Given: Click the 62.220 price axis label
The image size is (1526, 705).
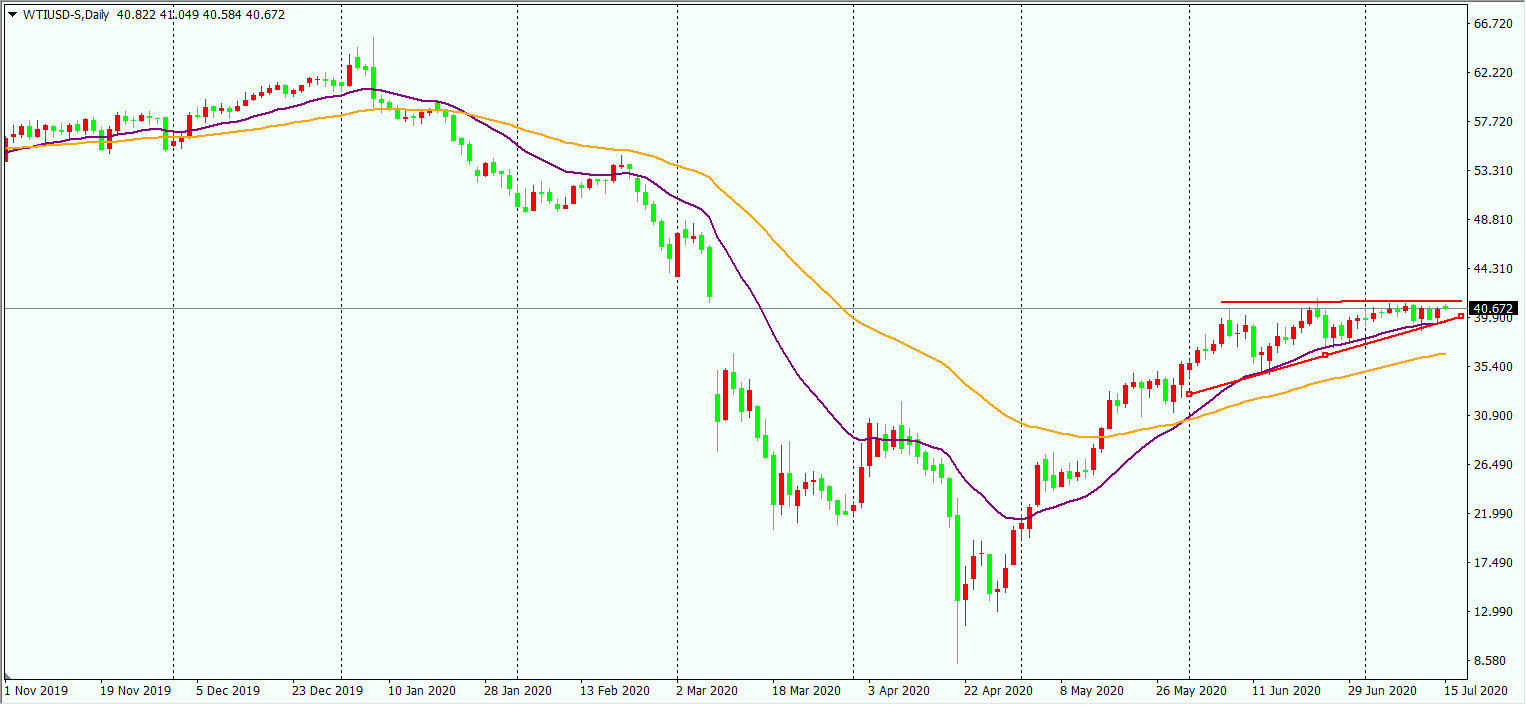Looking at the screenshot, I should pyautogui.click(x=1493, y=72).
